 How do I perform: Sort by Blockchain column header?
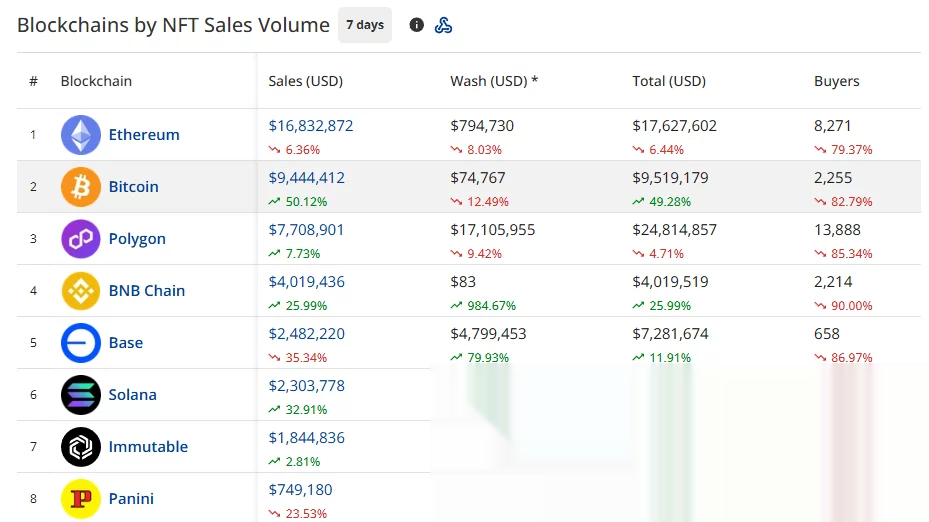pyautogui.click(x=97, y=81)
